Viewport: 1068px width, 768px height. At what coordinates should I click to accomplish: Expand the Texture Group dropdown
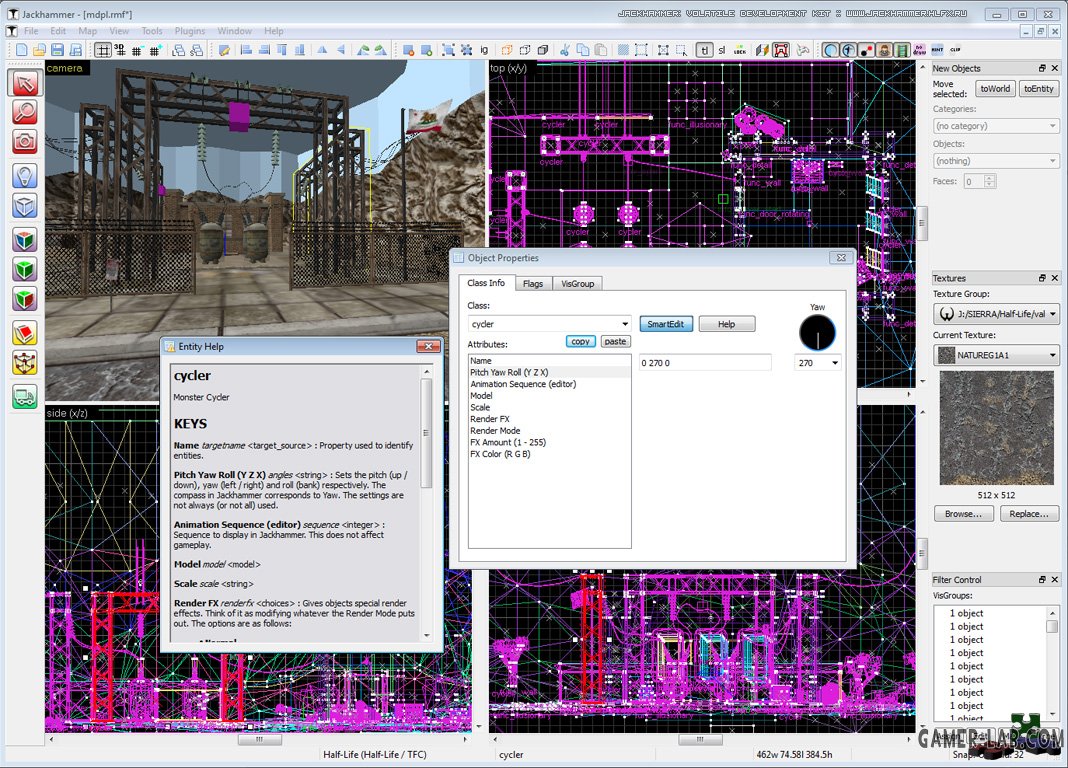click(996, 314)
